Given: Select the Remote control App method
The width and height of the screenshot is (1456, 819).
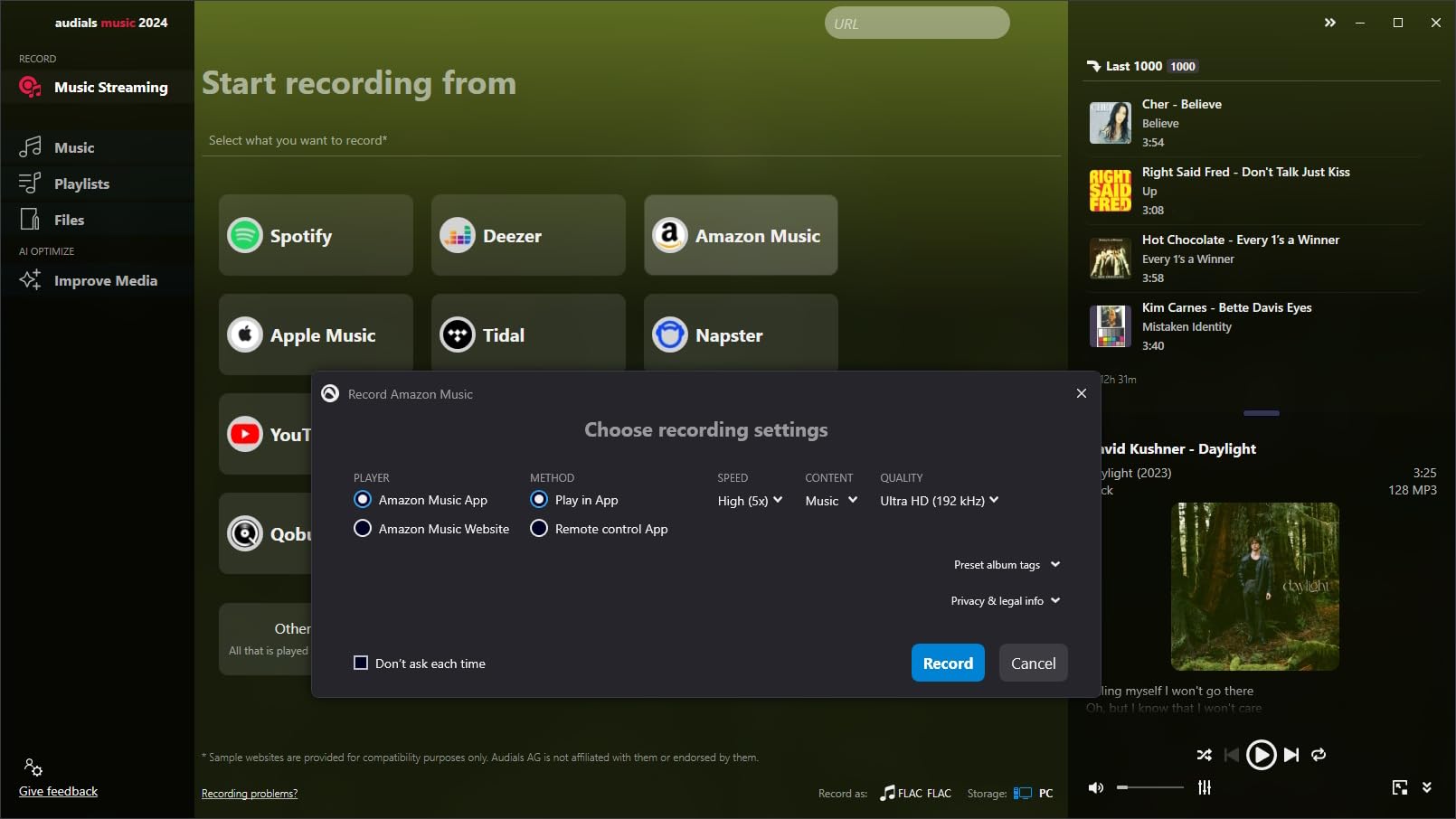Looking at the screenshot, I should click(x=599, y=529).
